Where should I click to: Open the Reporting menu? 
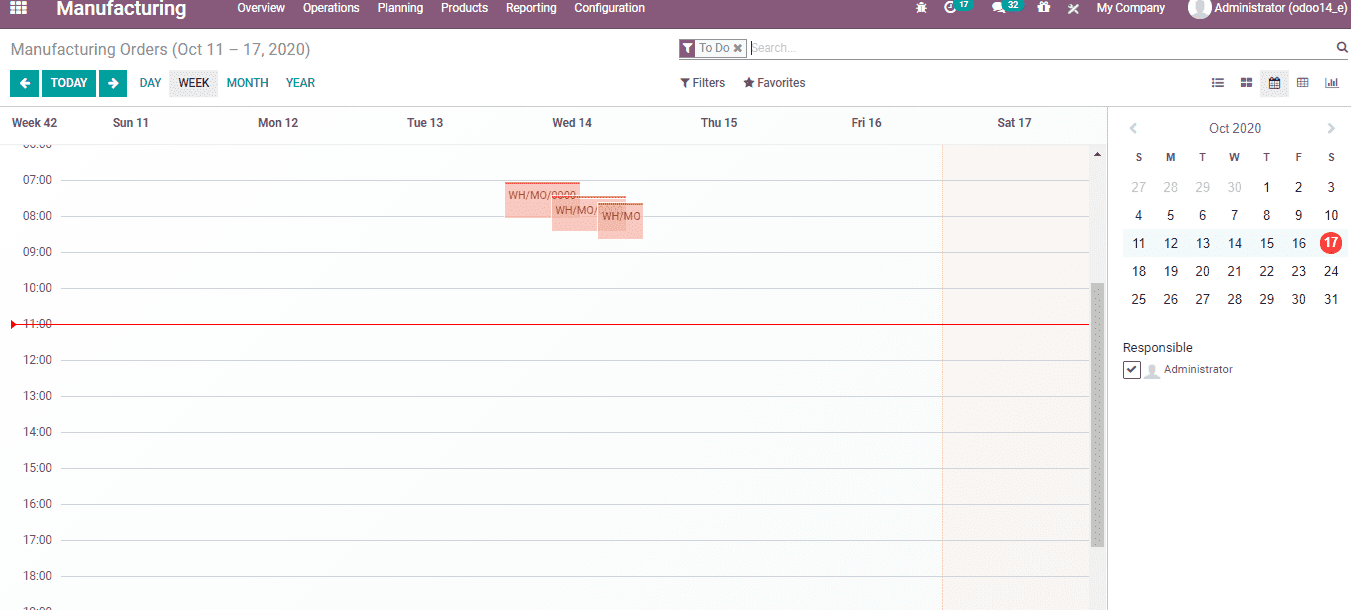coord(531,8)
